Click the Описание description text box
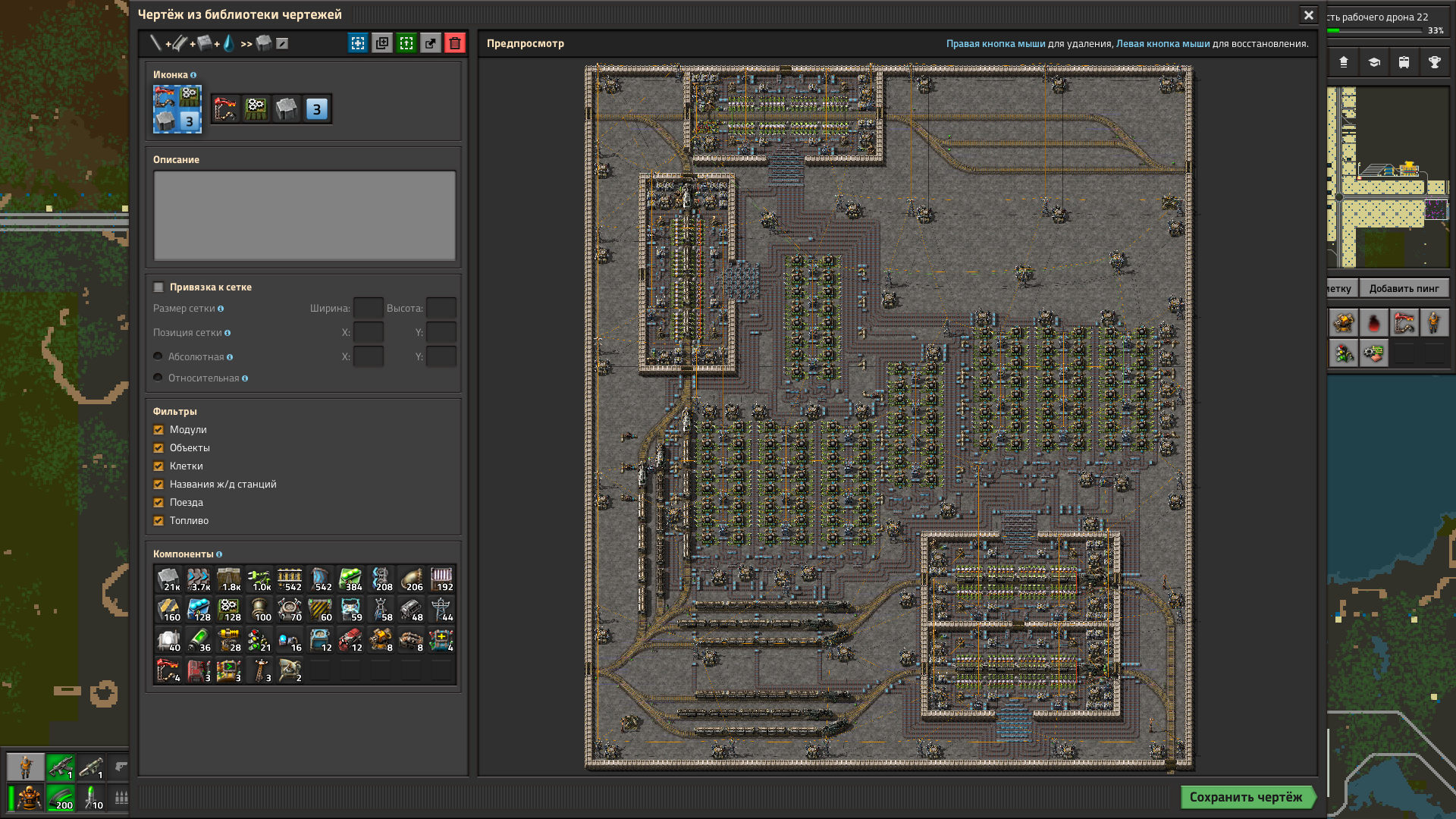1456x819 pixels. coord(305,215)
